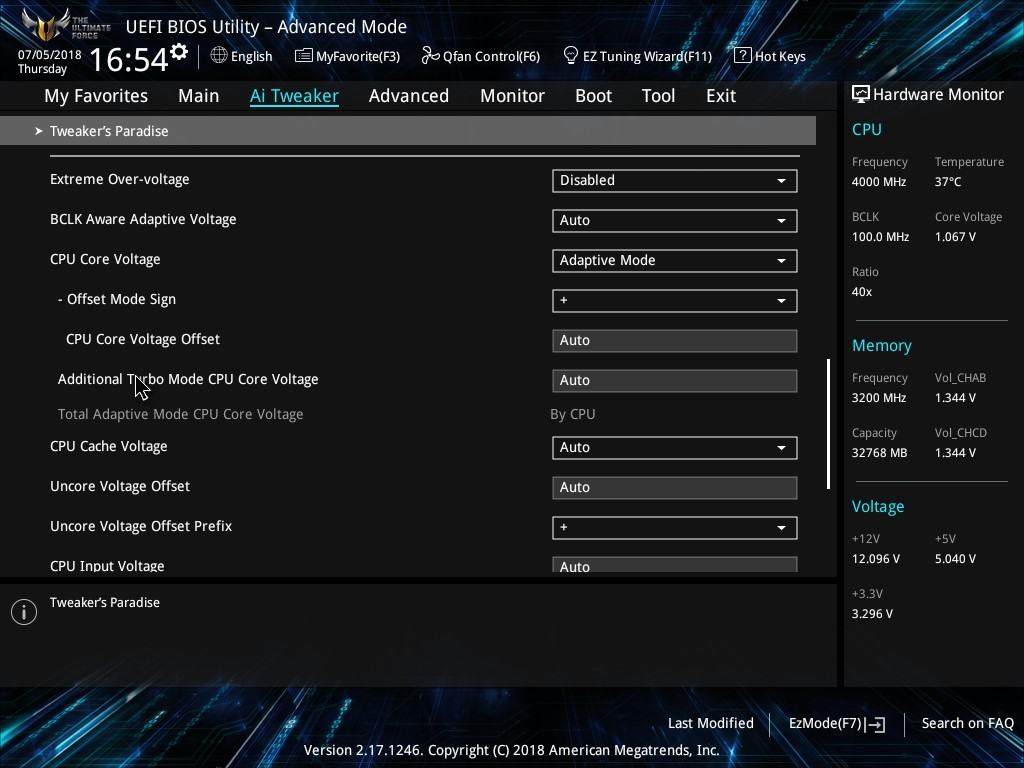Go to the Advanced tab
Viewport: 1024px width, 768px height.
tap(409, 96)
